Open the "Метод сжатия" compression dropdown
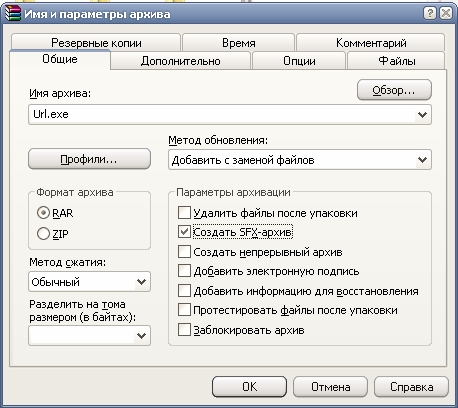The width and height of the screenshot is (458, 408). [x=141, y=282]
